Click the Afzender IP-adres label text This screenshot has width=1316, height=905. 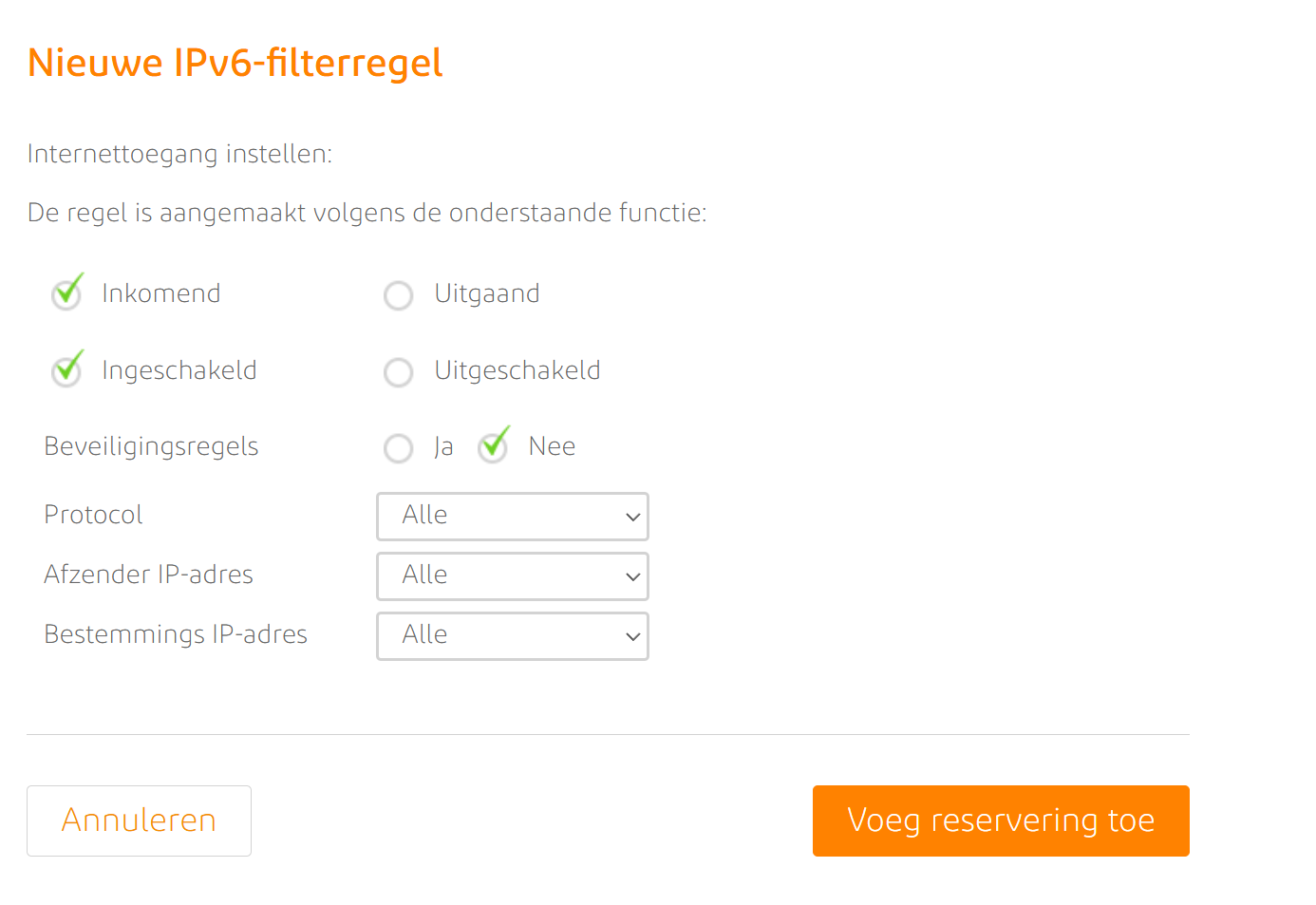(x=148, y=575)
